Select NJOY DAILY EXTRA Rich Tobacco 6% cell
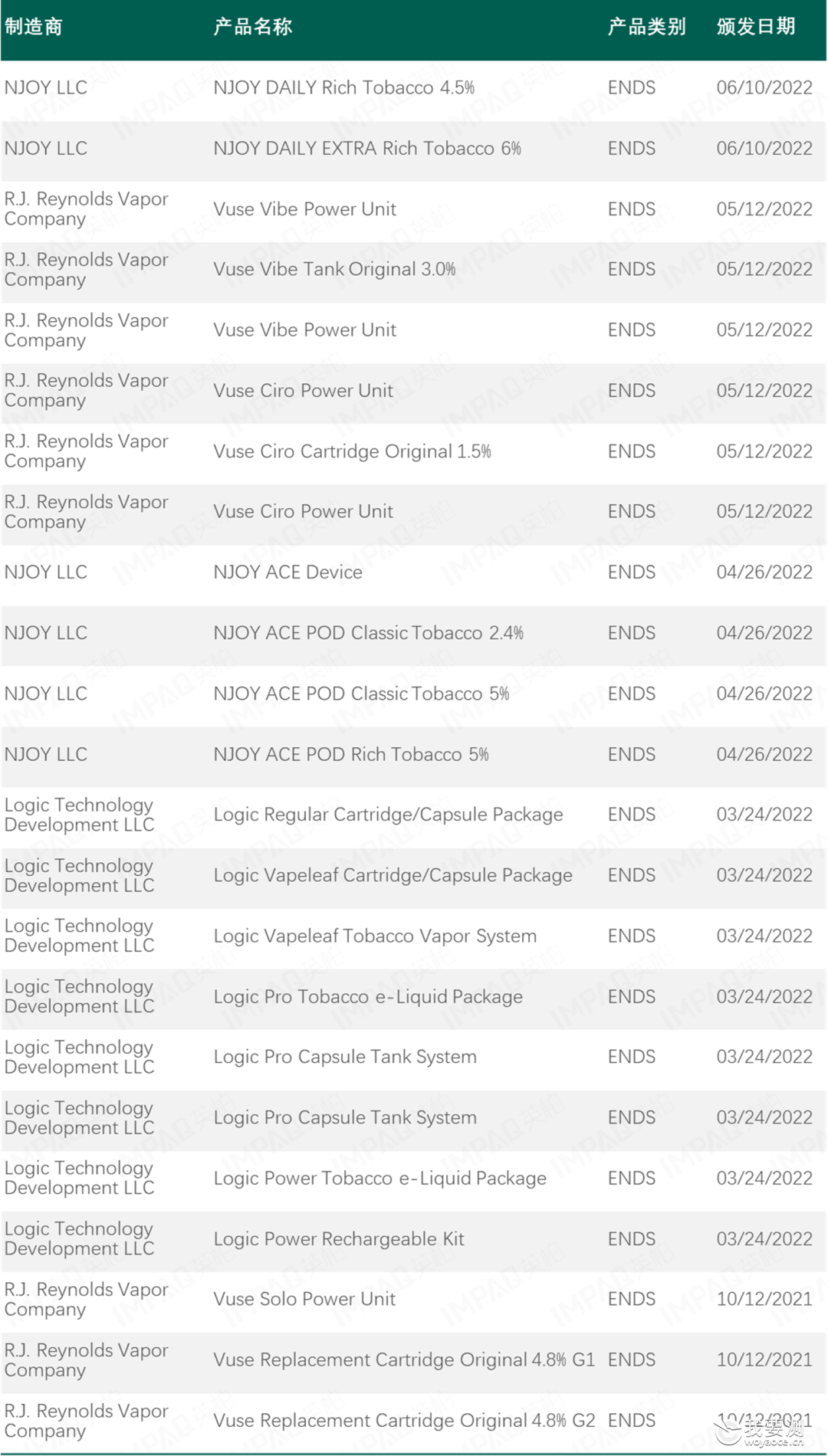 tap(367, 149)
